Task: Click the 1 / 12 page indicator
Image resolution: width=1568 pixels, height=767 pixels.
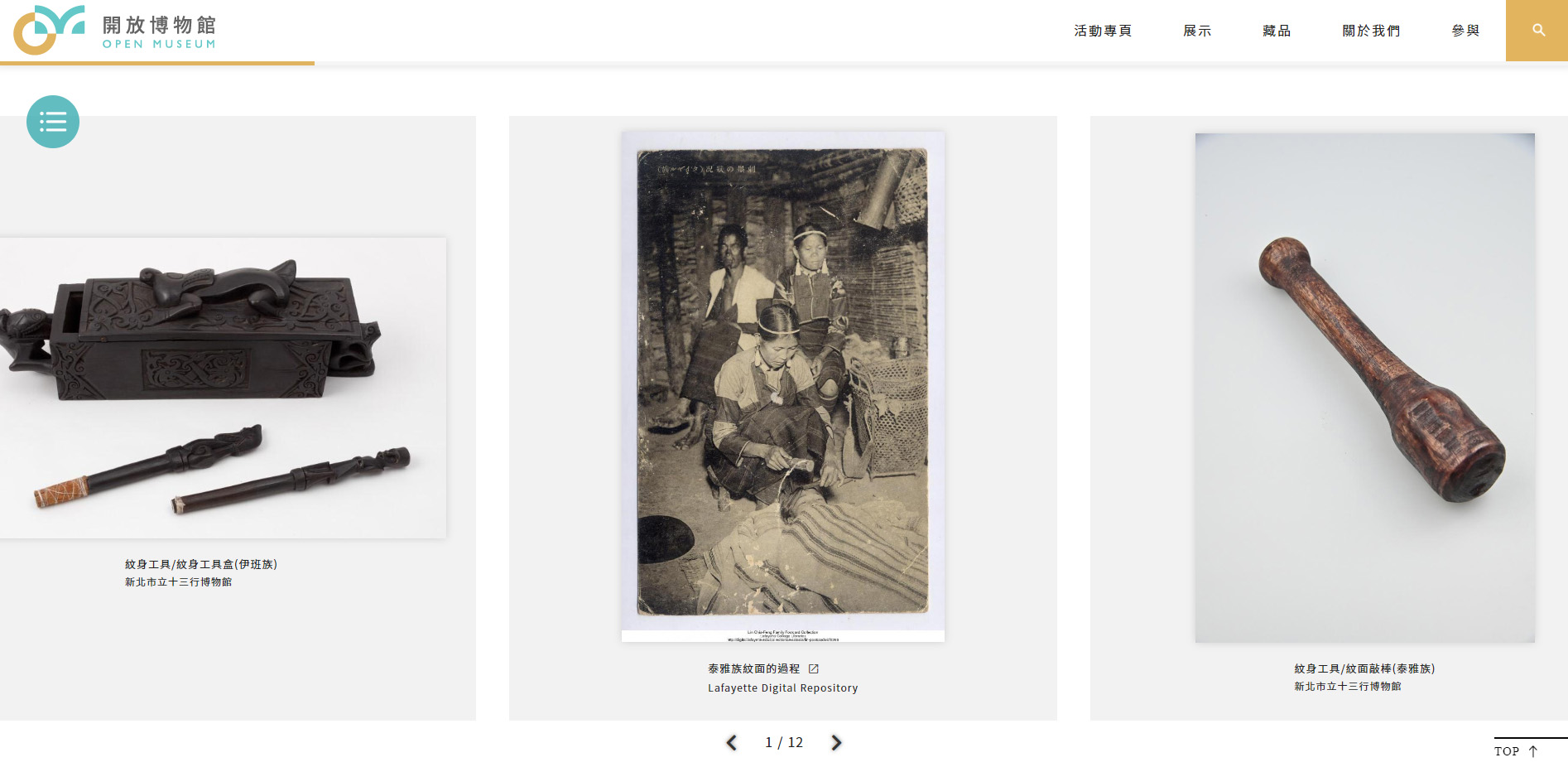Action: (784, 743)
